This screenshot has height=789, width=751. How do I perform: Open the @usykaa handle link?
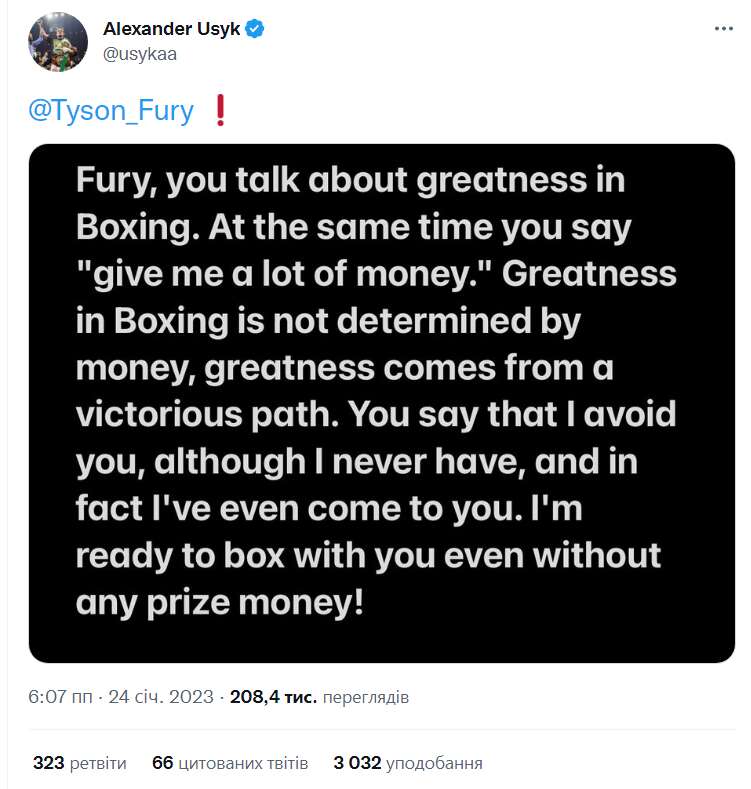pos(140,54)
